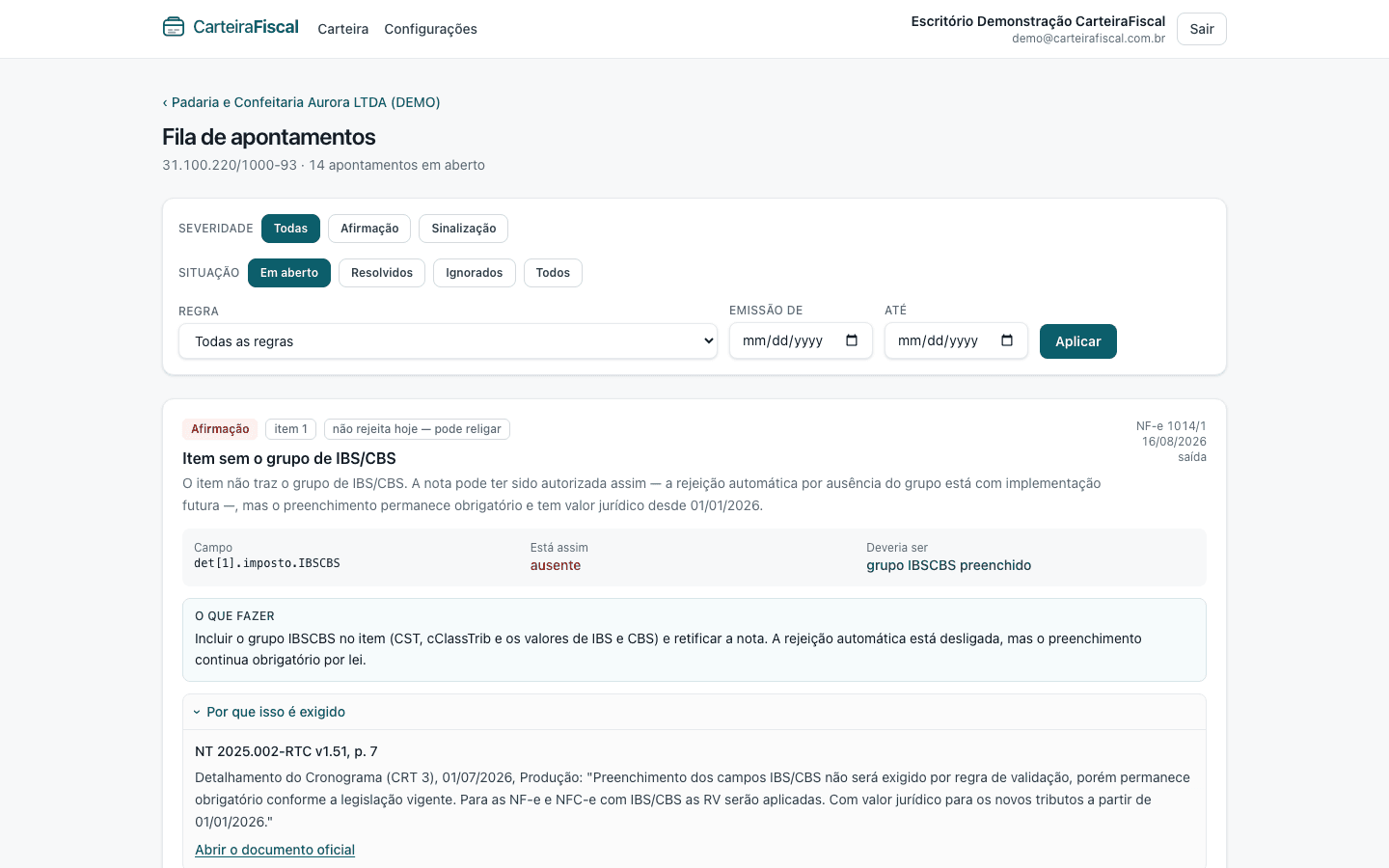Click field value 'det[1].imposto.IBSCBS'
The height and width of the screenshot is (868, 1389).
pos(267,563)
